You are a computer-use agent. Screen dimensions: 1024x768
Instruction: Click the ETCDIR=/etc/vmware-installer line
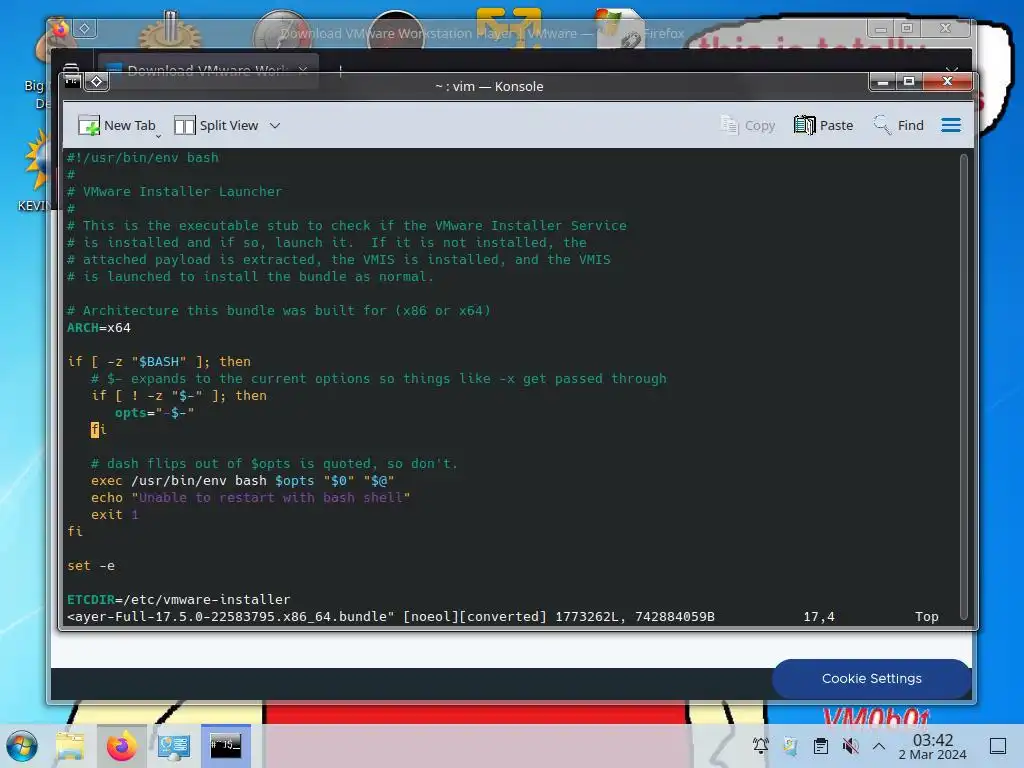click(178, 600)
